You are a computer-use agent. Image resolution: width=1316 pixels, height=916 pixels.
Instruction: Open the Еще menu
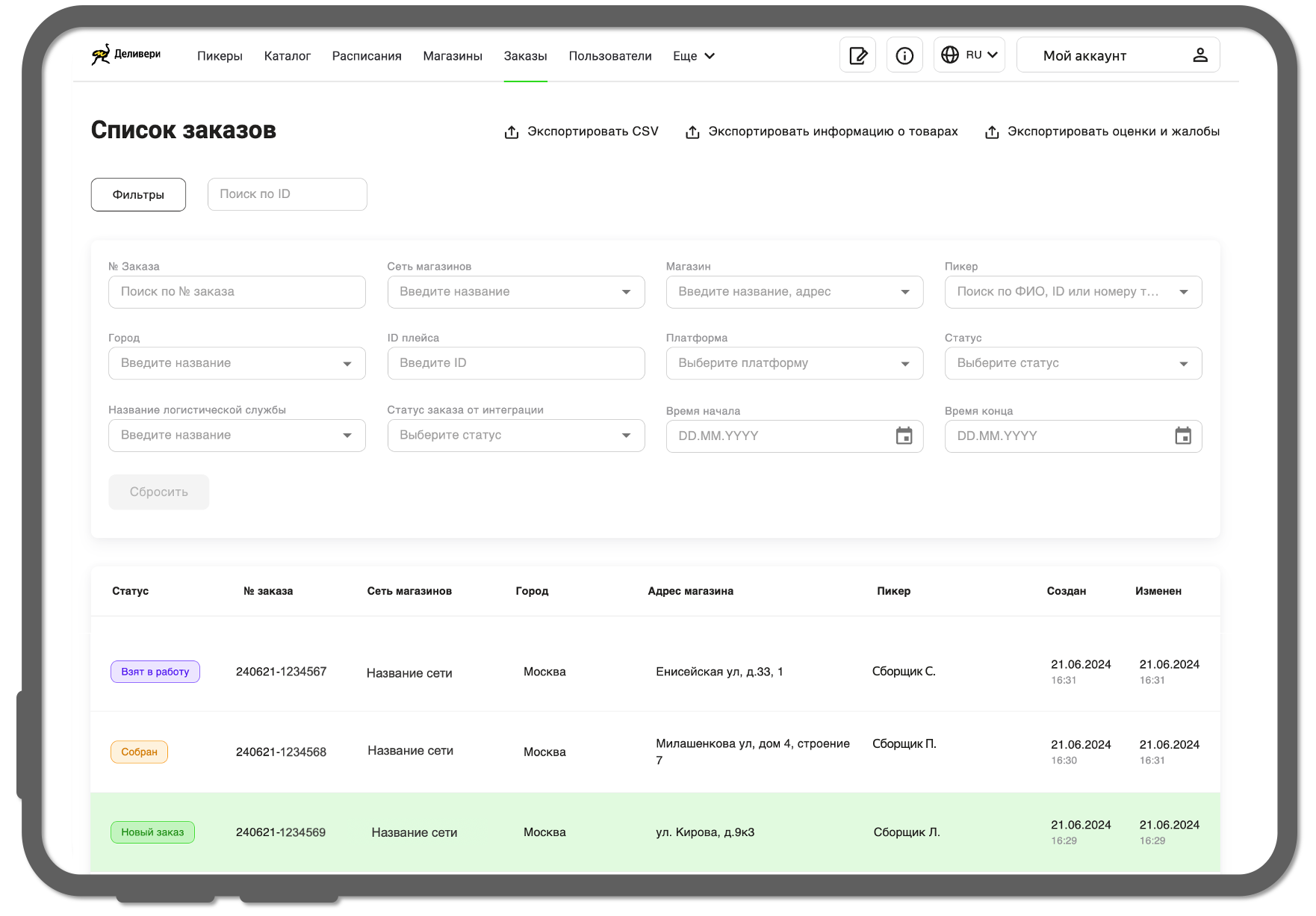click(693, 56)
